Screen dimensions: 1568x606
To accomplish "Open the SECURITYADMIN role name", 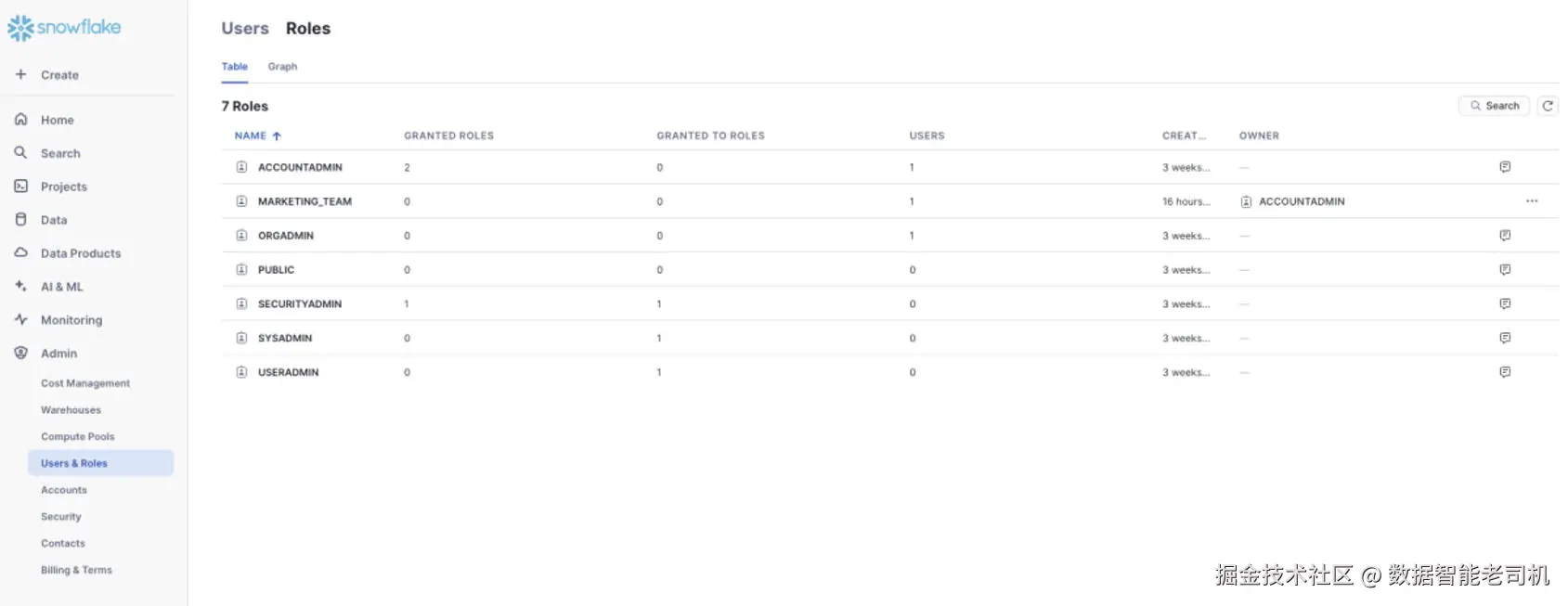I will pos(300,303).
